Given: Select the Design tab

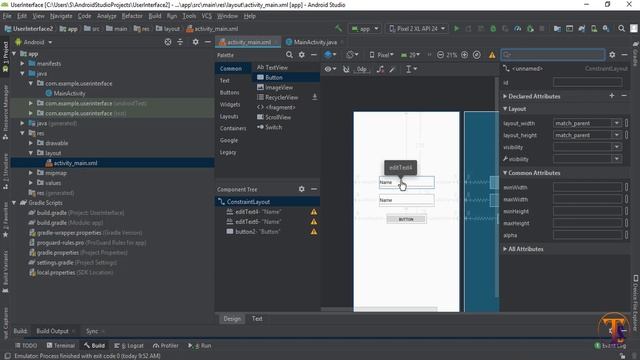Looking at the screenshot, I should coord(232,319).
